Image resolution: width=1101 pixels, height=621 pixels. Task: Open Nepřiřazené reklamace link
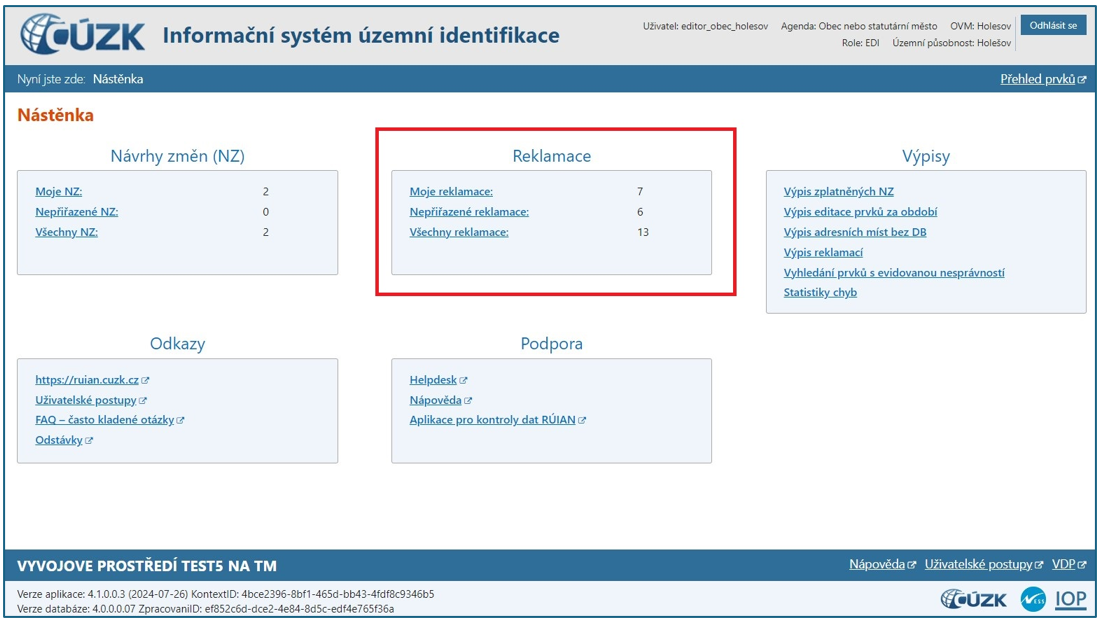pos(469,212)
